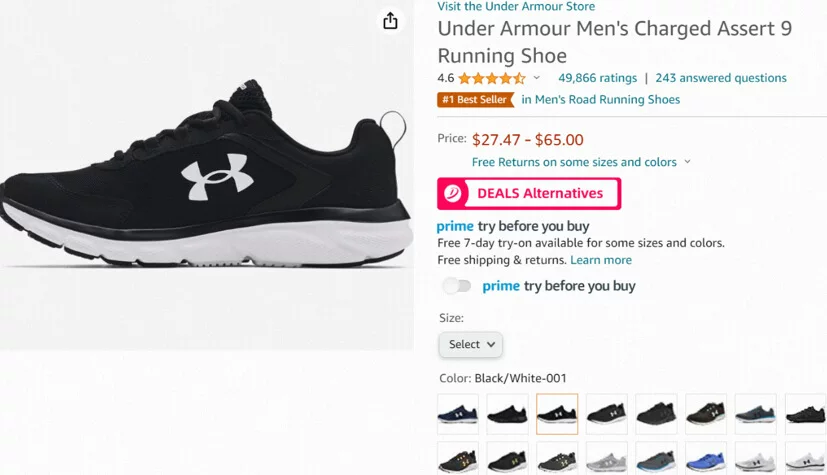Click the share icon above the shoe image
Image resolution: width=827 pixels, height=475 pixels.
tap(390, 21)
